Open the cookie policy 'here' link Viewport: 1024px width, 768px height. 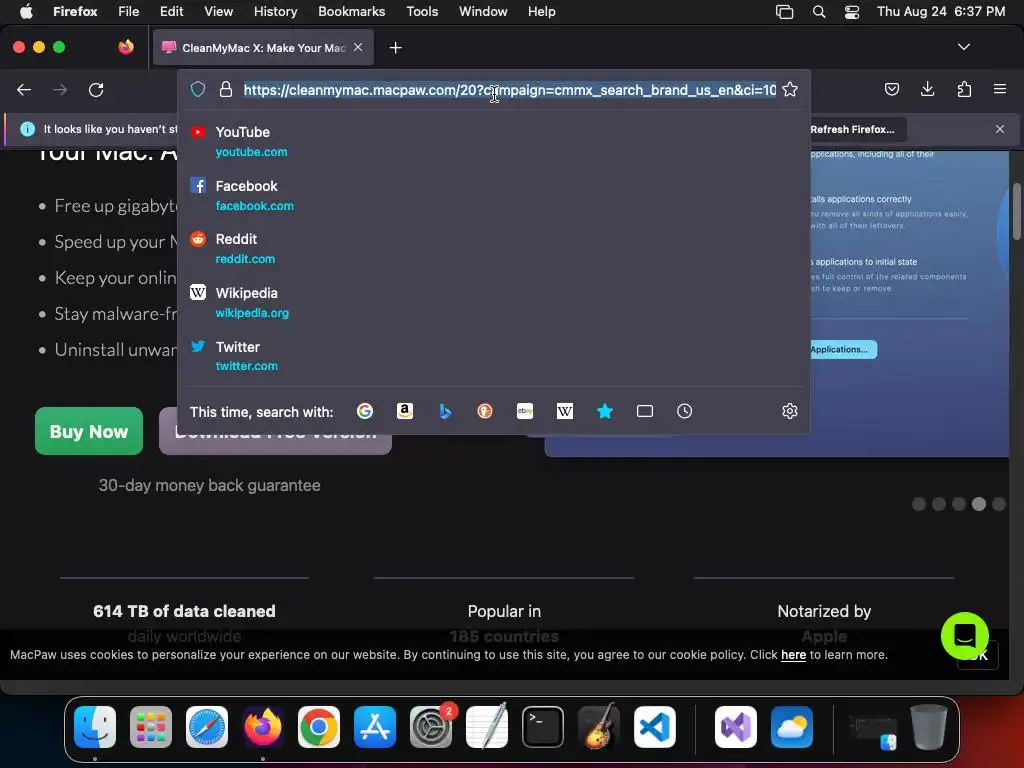[x=793, y=654]
